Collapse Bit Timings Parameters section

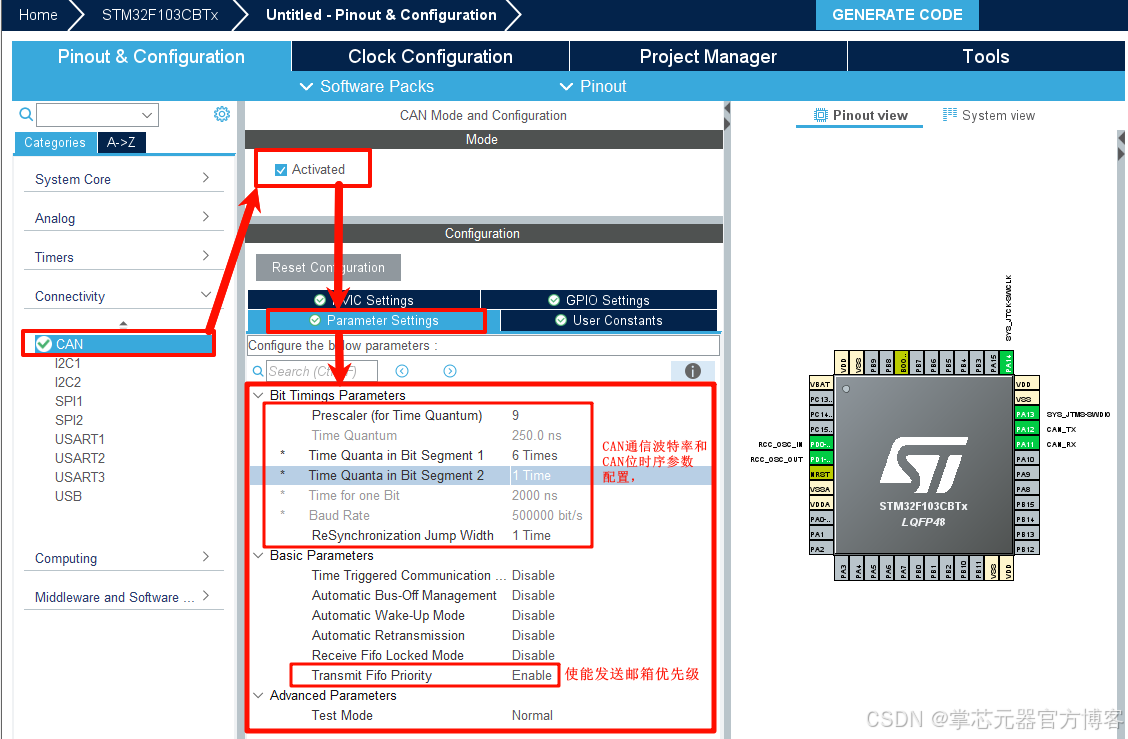258,395
